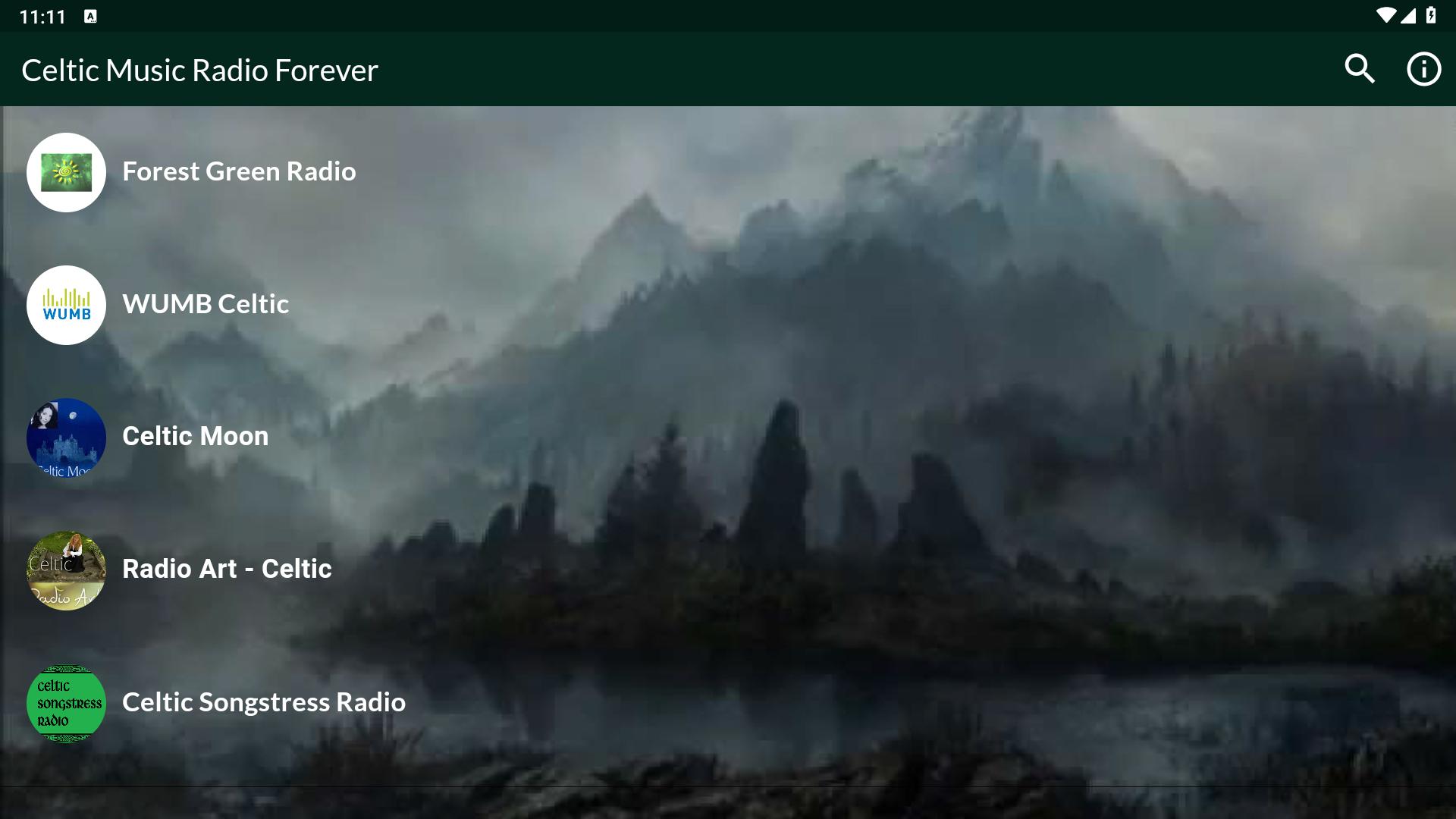Tap the battery charging status icon

(x=1431, y=16)
